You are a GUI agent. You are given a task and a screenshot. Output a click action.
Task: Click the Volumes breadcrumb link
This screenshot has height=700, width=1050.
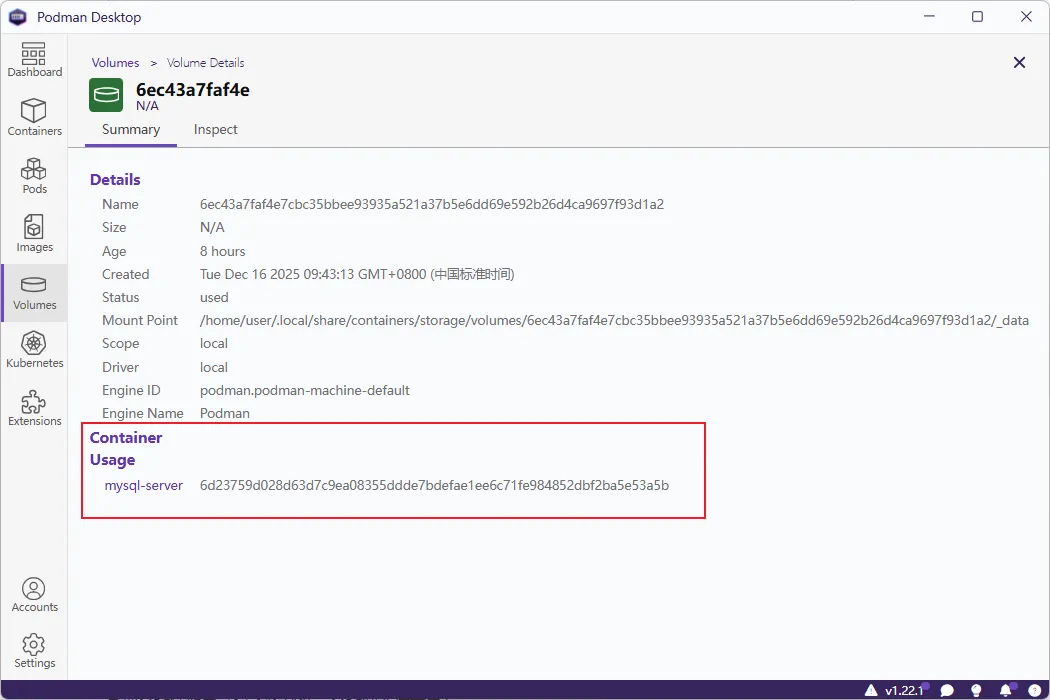point(115,62)
